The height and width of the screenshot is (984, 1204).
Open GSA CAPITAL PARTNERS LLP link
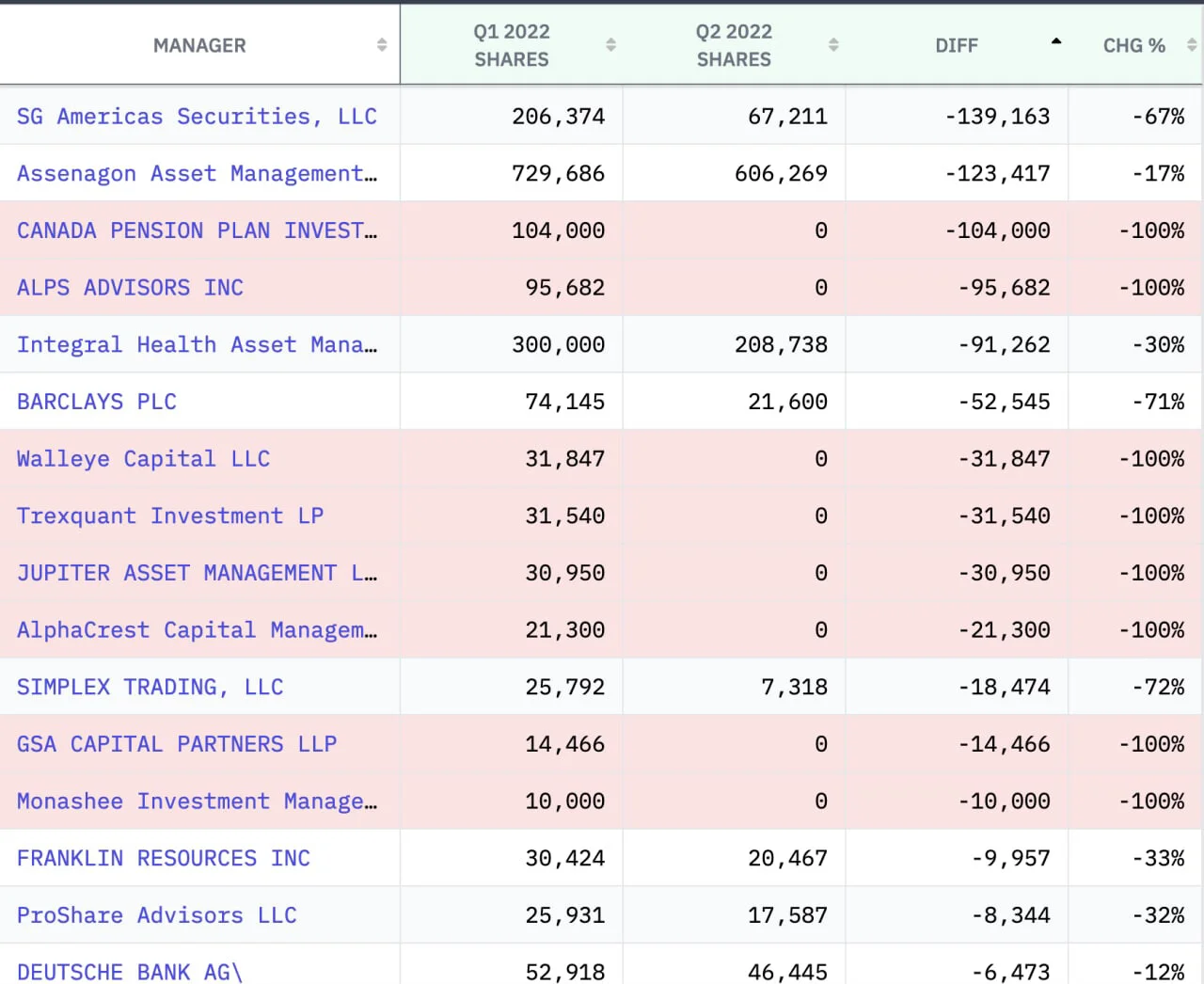pyautogui.click(x=177, y=744)
